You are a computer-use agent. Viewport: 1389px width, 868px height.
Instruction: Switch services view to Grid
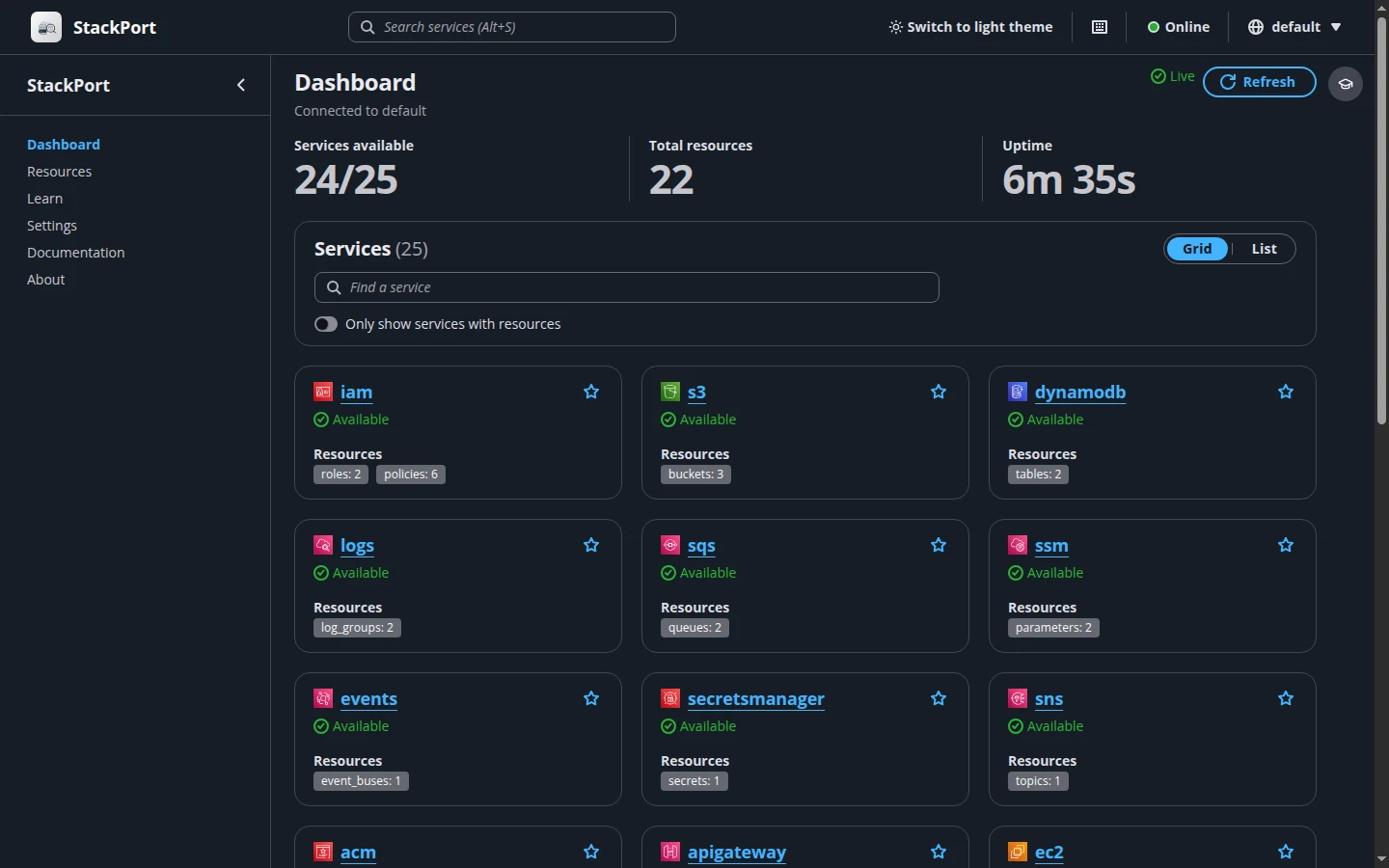pyautogui.click(x=1197, y=249)
